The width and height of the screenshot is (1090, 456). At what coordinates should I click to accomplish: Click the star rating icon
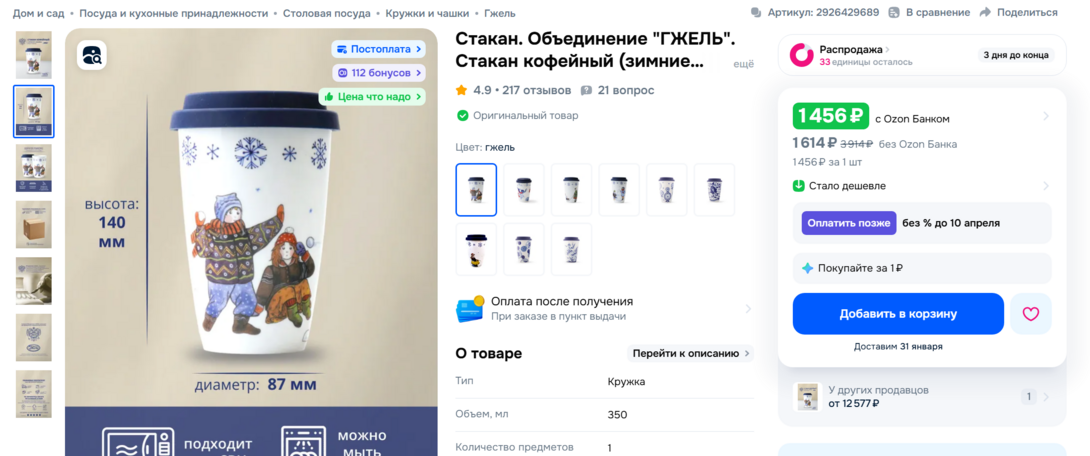pyautogui.click(x=461, y=90)
